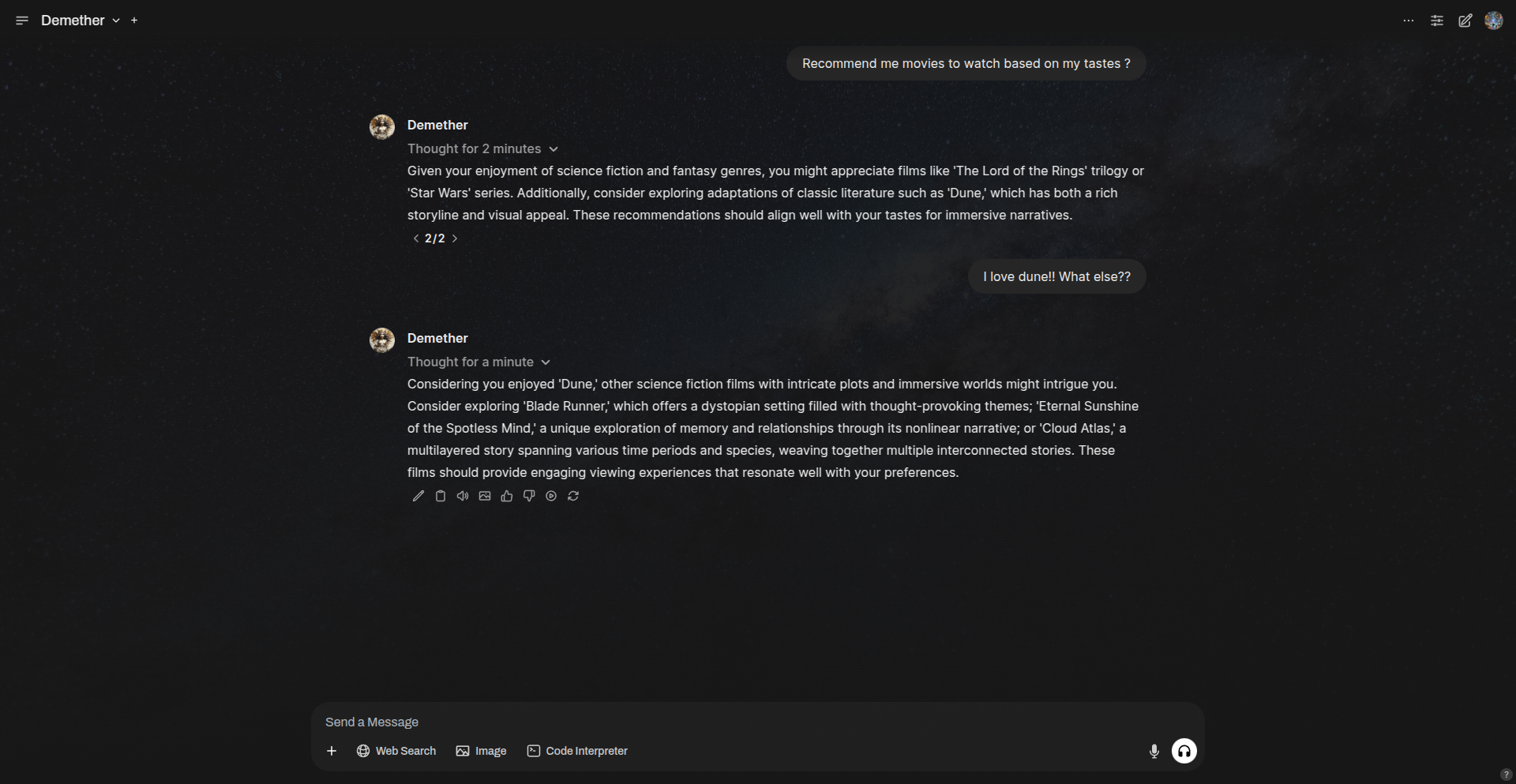Expand the 'Thought for 2 minutes' section

pos(482,148)
